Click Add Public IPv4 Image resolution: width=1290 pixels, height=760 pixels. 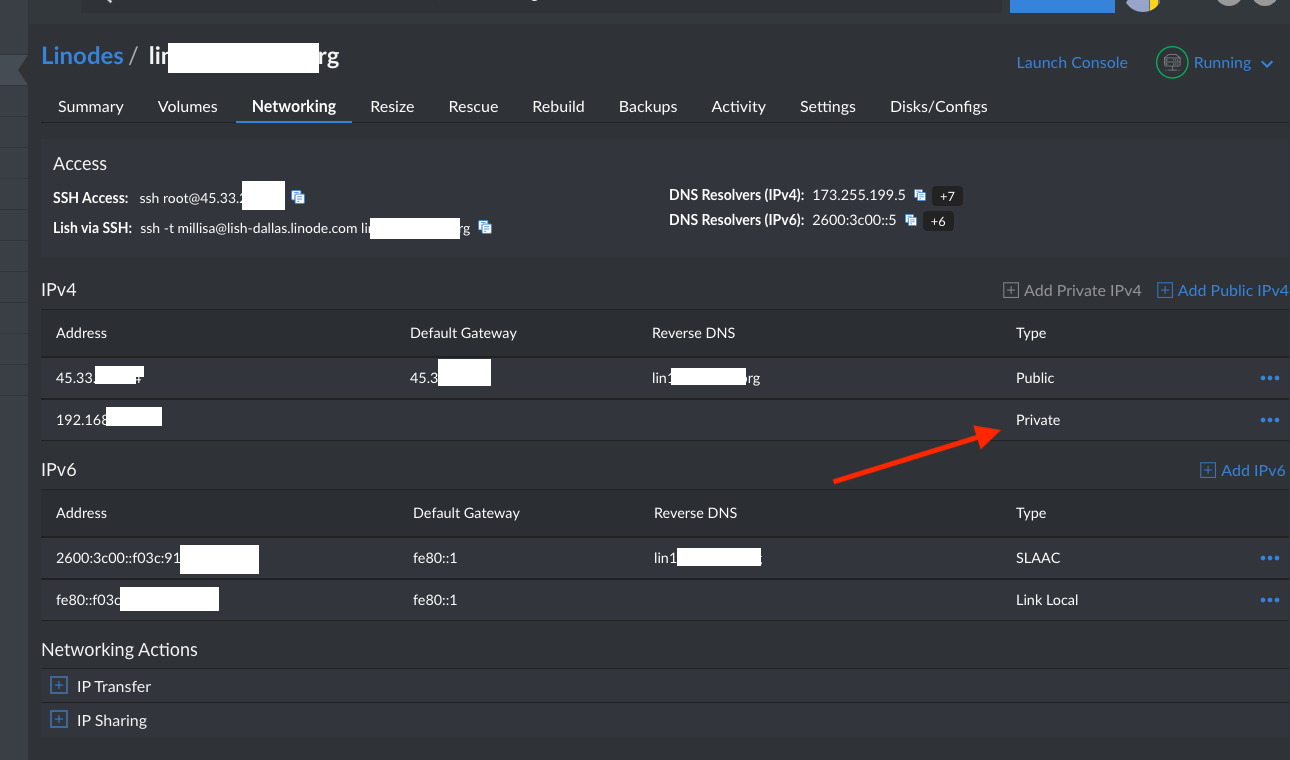[1223, 290]
